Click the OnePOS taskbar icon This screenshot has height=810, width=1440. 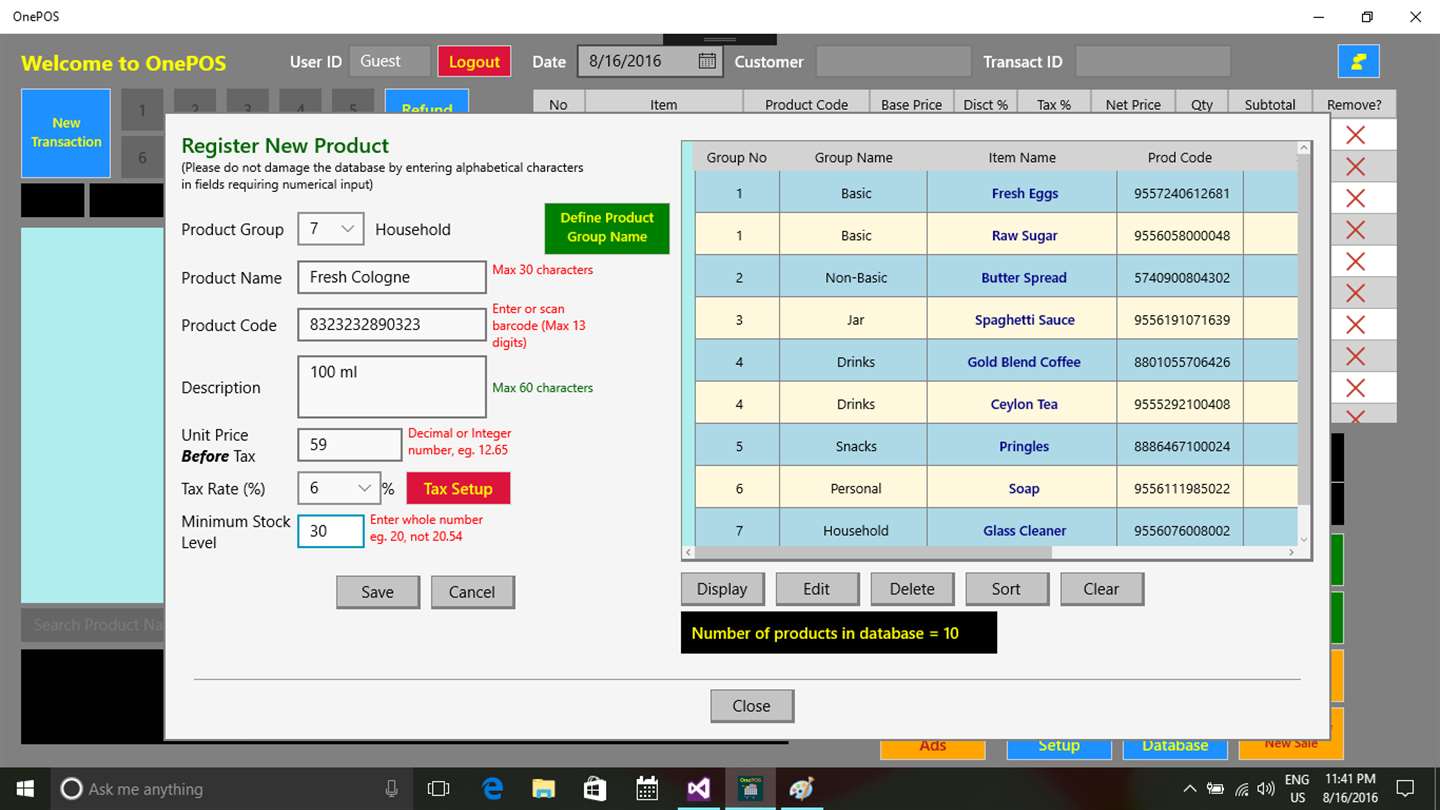tap(750, 789)
